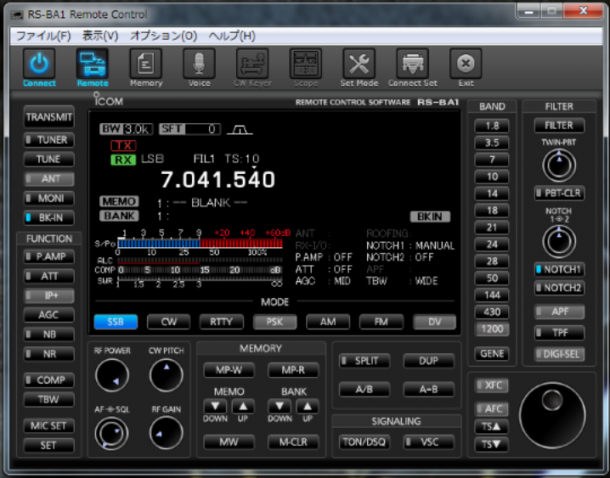The image size is (610, 478).
Task: Open the ヘルプ(H) menu
Action: [x=232, y=36]
